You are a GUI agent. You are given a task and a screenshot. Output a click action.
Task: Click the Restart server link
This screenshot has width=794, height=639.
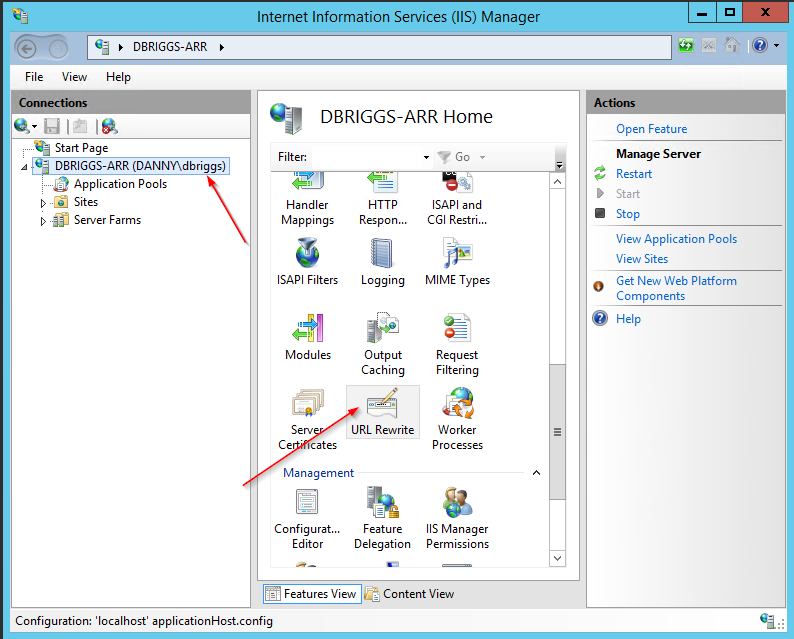click(x=634, y=174)
